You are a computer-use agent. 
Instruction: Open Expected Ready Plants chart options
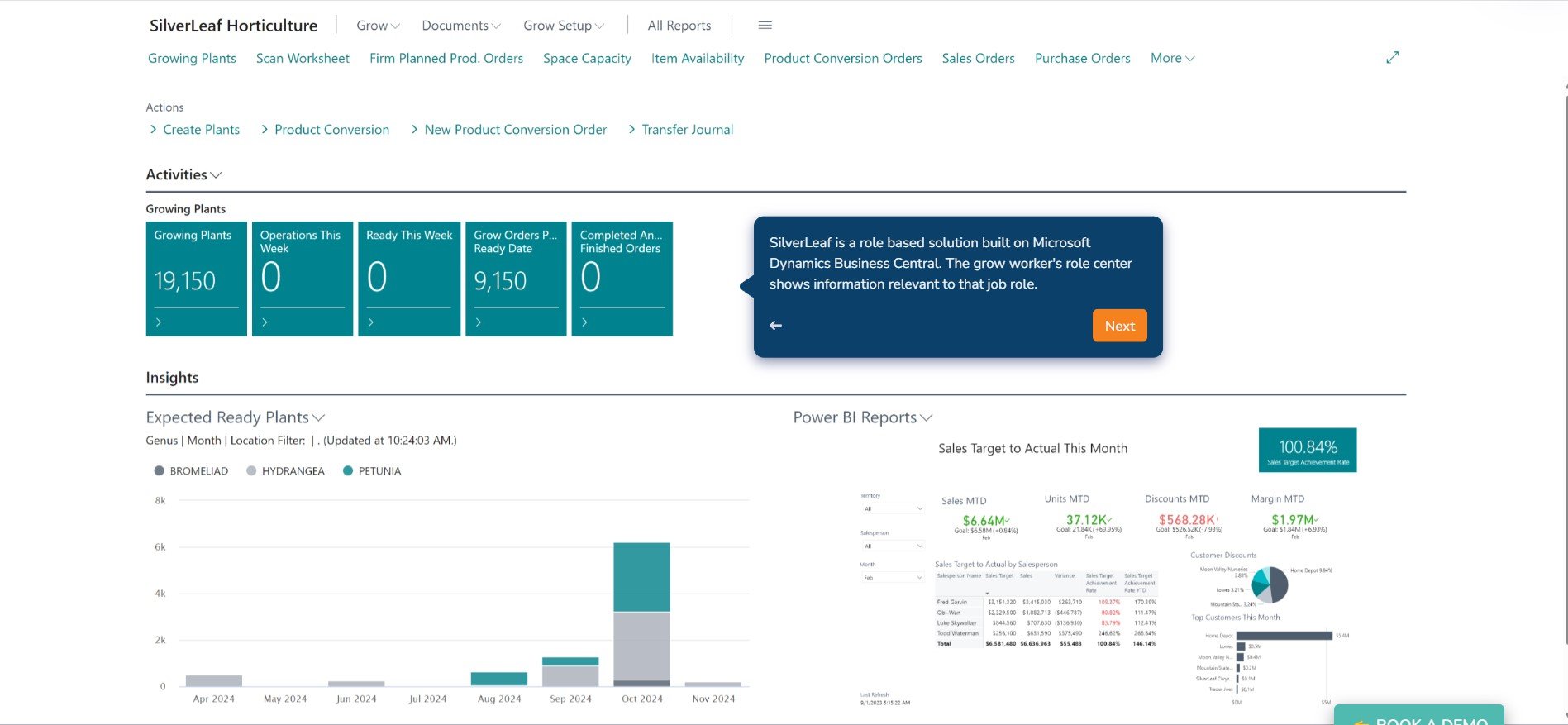coord(236,417)
